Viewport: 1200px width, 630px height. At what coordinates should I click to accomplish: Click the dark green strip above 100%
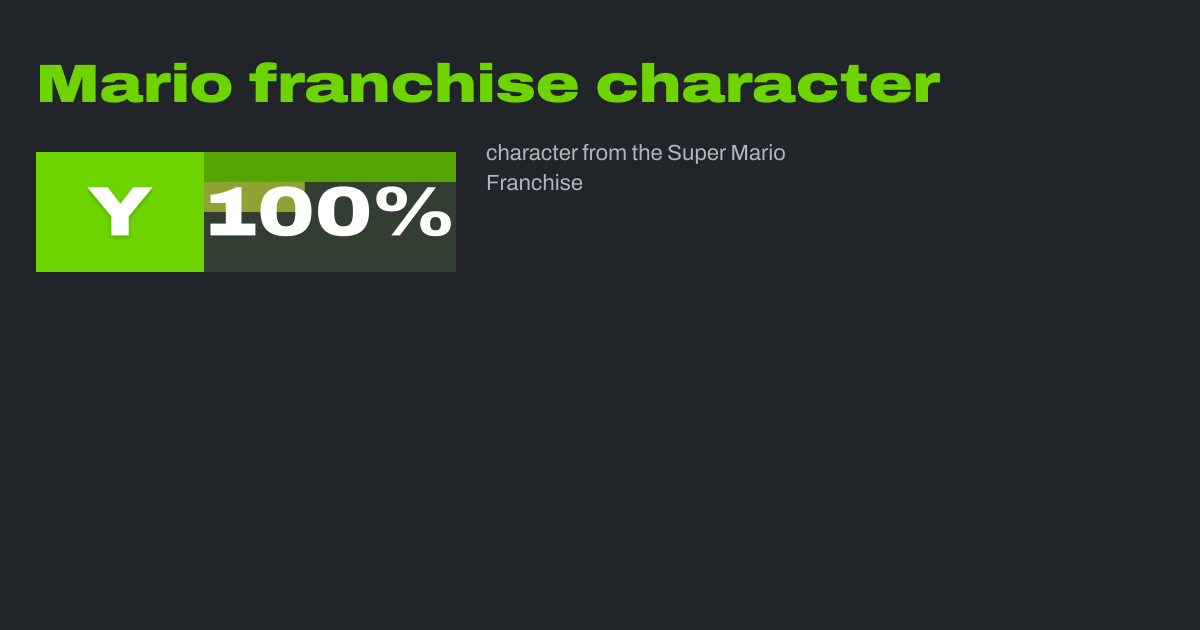(x=330, y=166)
